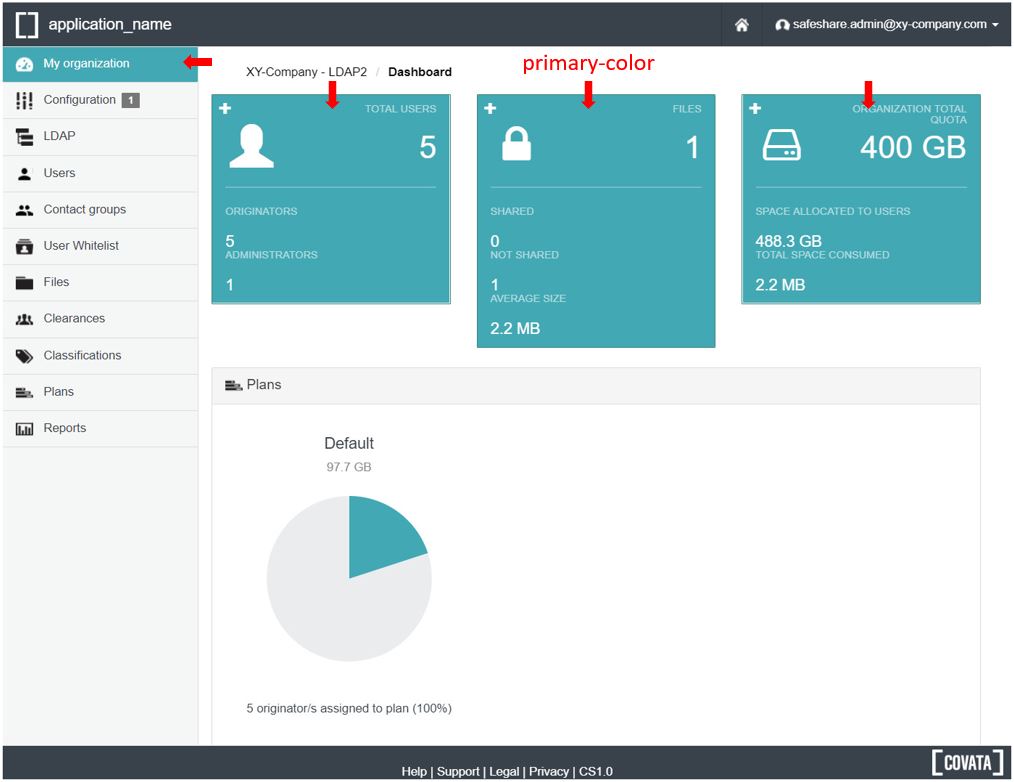Click the Configuration badge showing 1
Screen dimensions: 1014x782
[131, 100]
